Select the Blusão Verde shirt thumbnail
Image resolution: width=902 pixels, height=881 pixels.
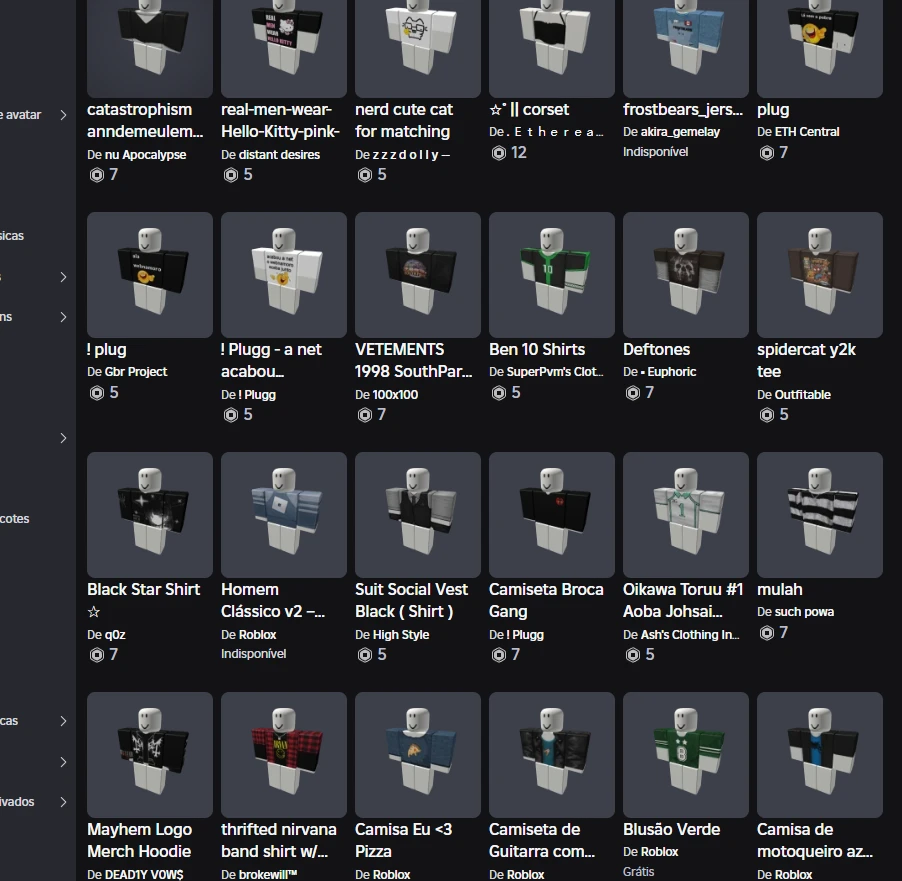coord(686,754)
